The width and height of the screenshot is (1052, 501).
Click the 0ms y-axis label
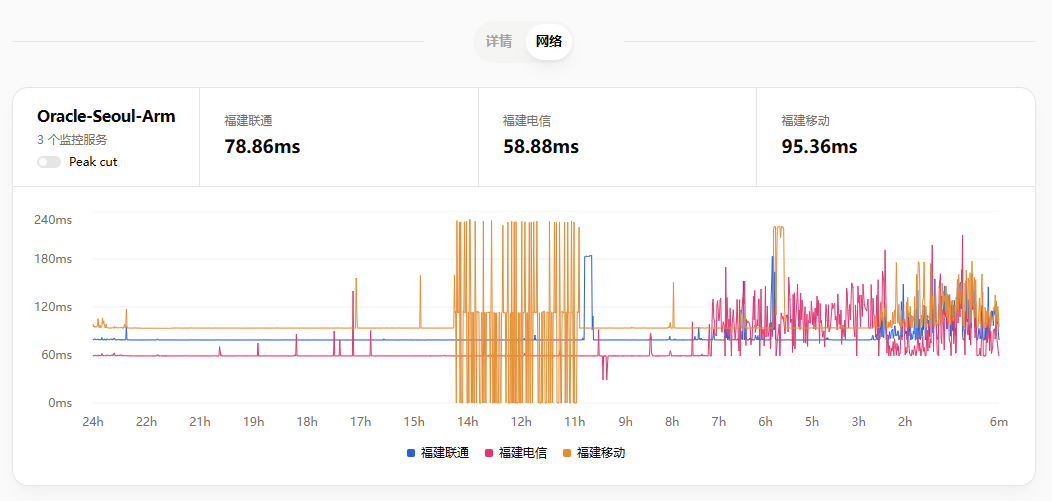click(x=60, y=403)
